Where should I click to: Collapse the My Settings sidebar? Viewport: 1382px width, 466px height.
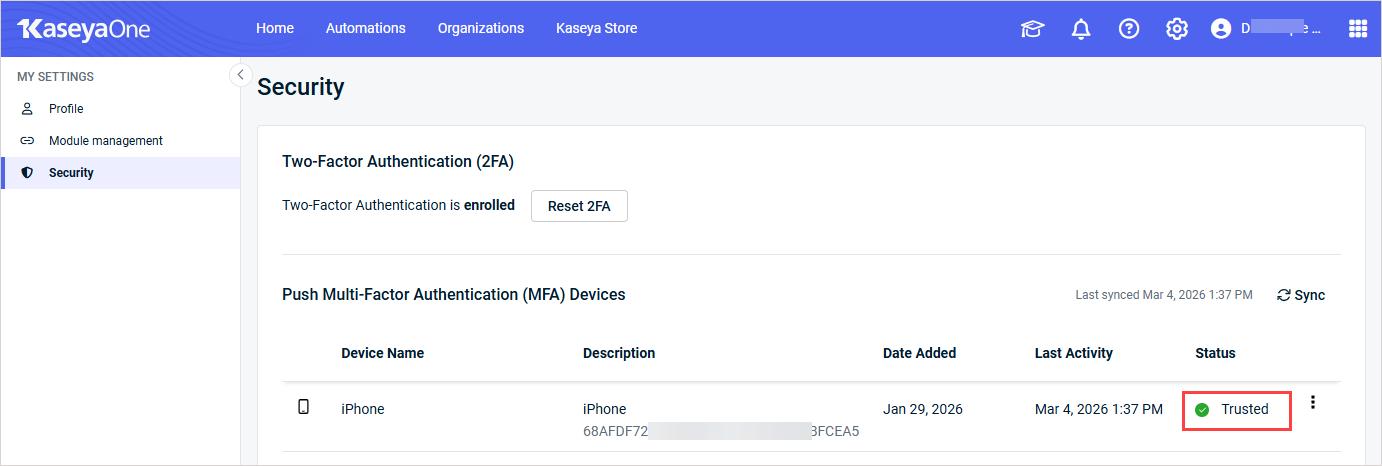(240, 75)
